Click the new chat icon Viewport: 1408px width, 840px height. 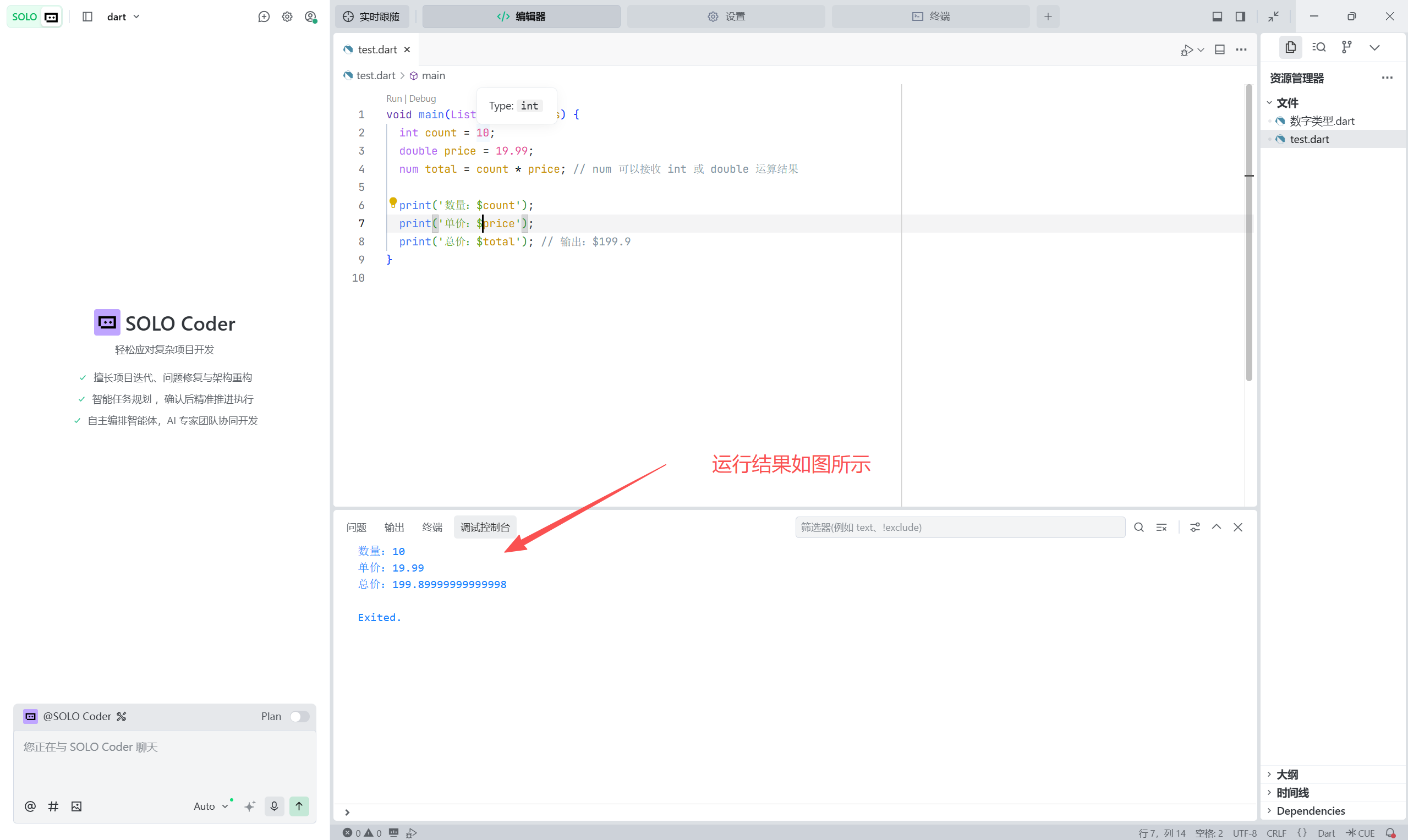[264, 17]
